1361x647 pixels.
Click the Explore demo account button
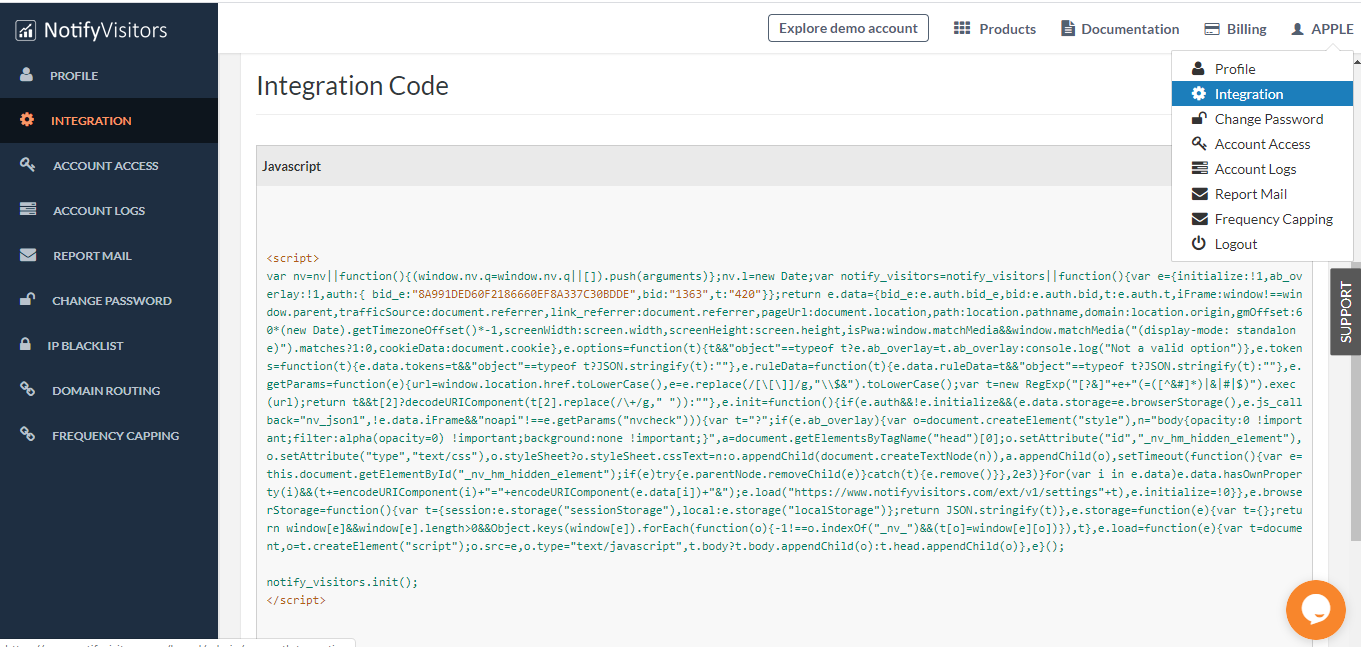(x=848, y=28)
